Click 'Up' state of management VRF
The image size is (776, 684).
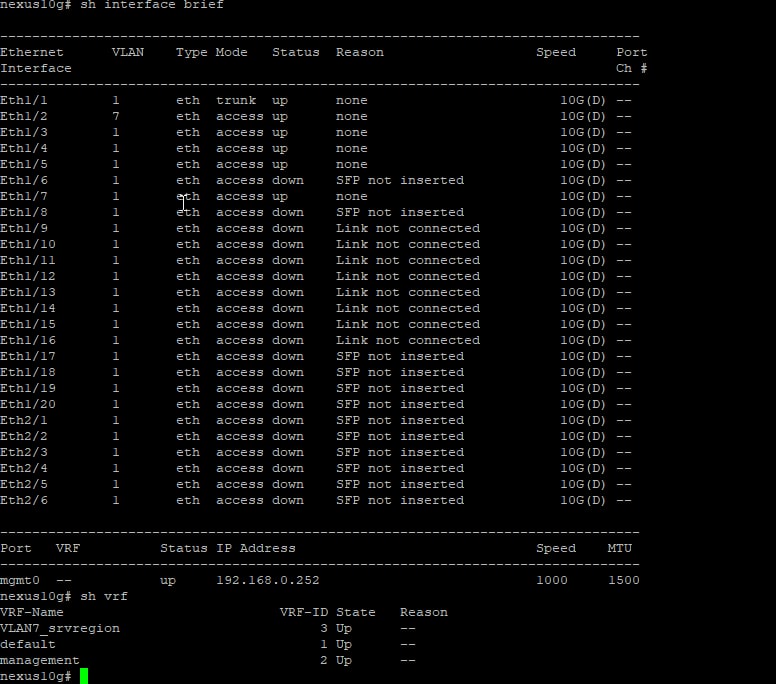pos(344,661)
